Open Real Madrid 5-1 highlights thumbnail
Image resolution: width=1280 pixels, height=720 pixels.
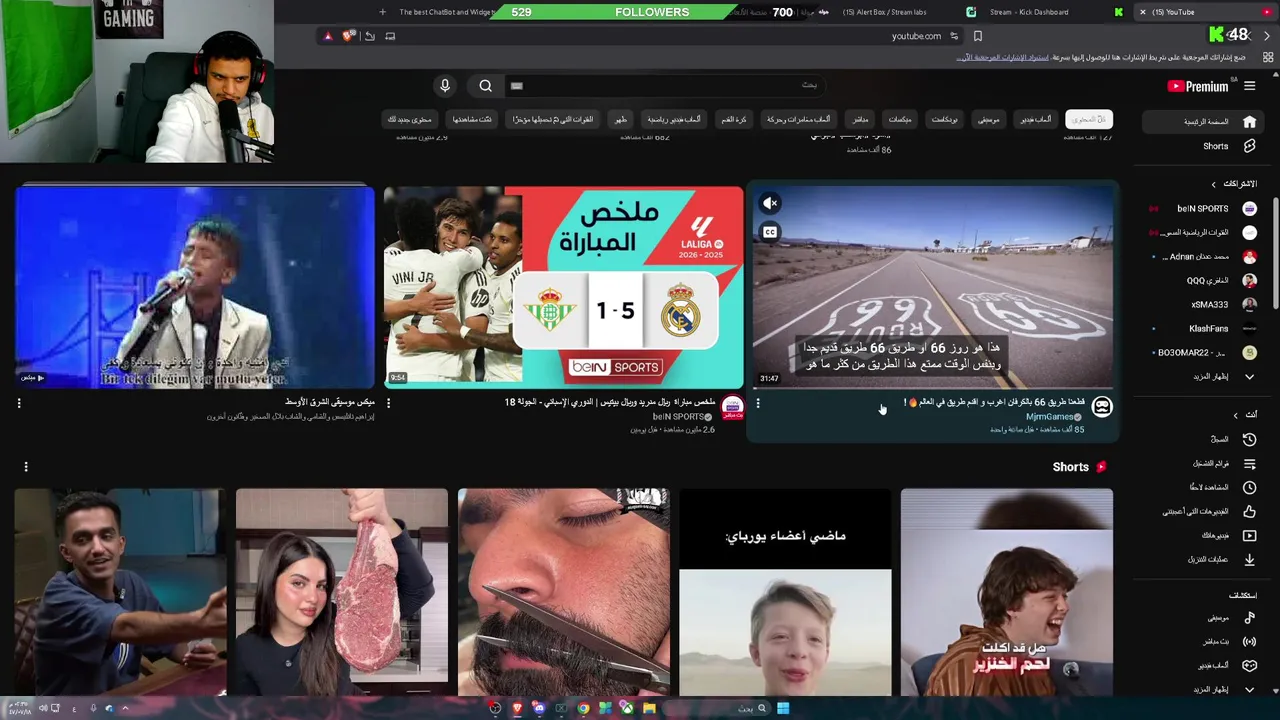[564, 287]
